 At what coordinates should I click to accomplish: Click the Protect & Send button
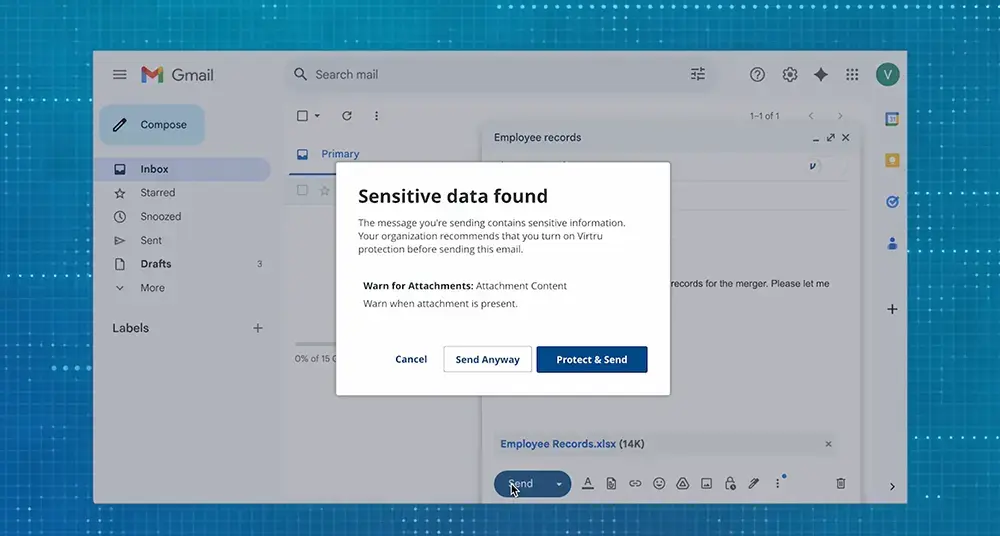click(592, 359)
